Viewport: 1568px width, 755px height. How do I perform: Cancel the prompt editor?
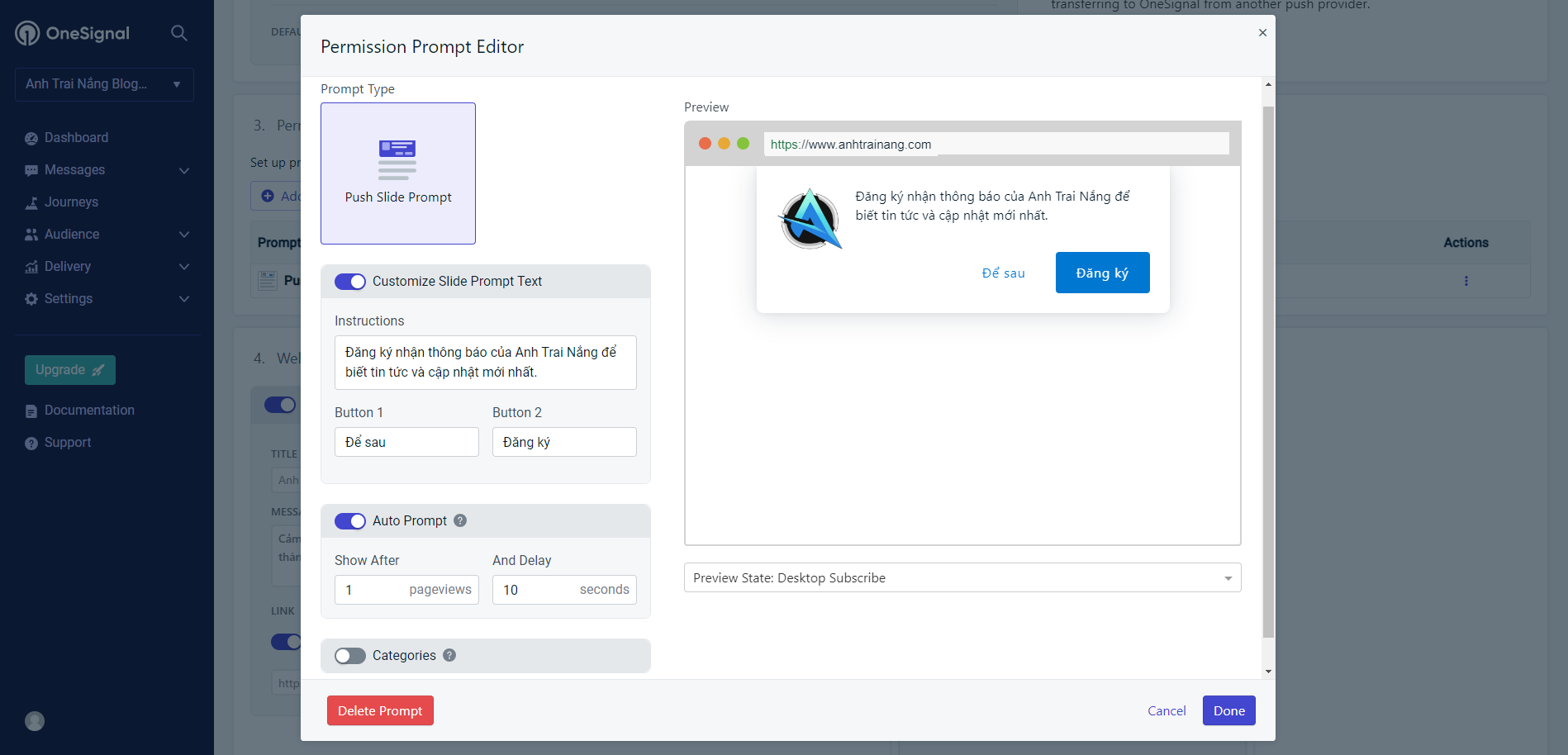coord(1166,710)
